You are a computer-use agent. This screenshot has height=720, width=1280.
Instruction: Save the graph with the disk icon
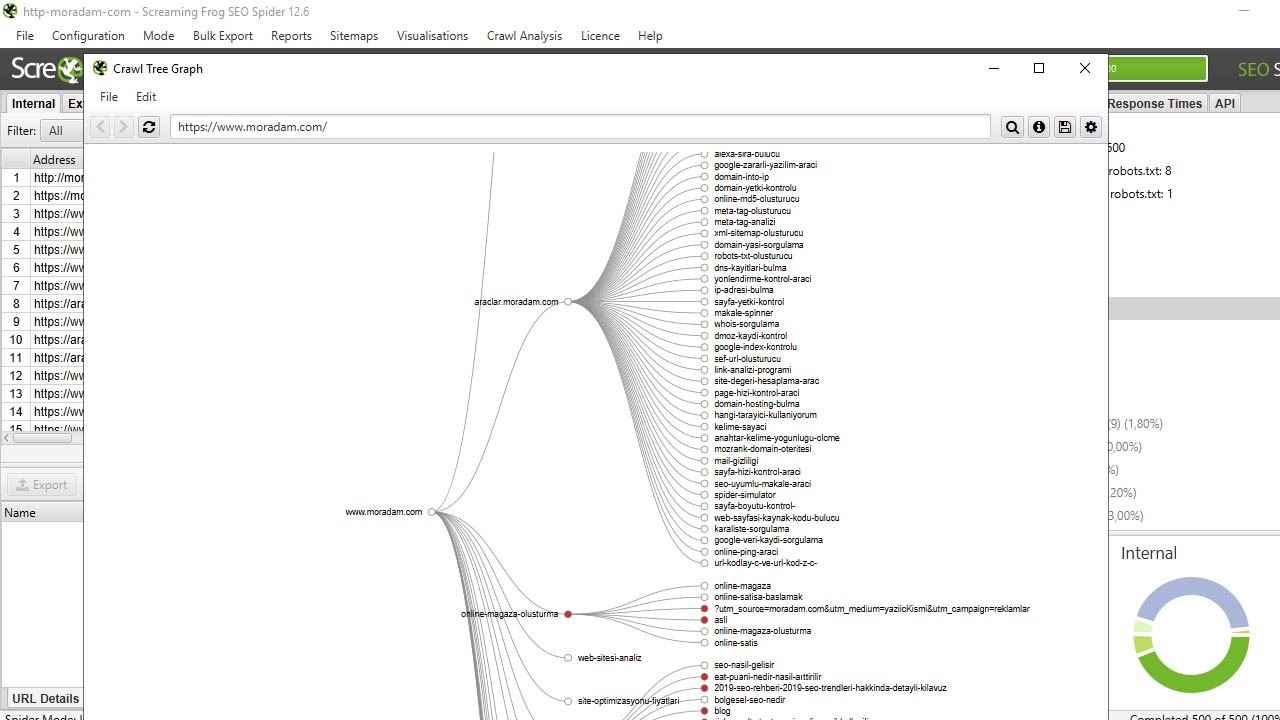click(1065, 127)
